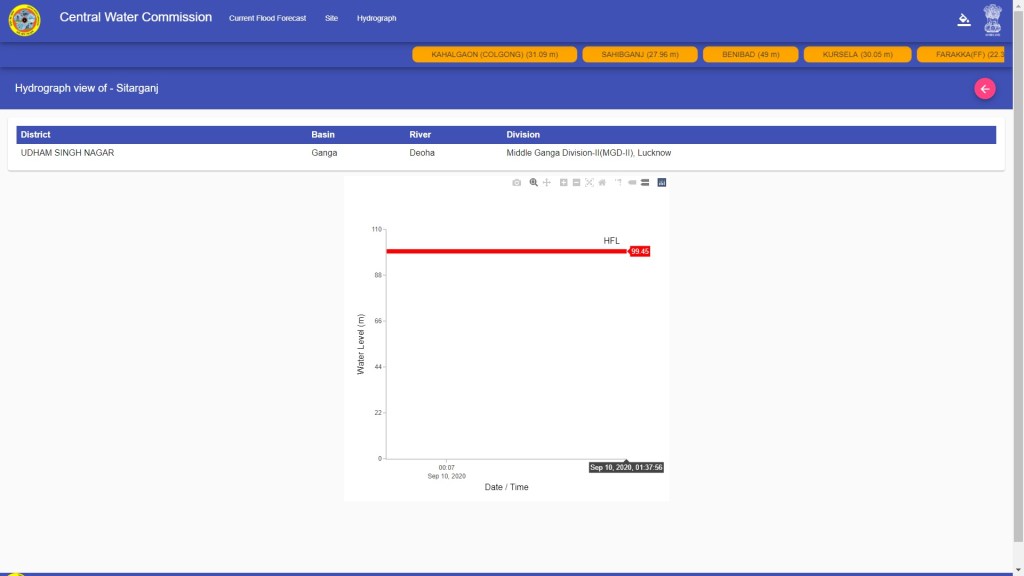Open Plotly logo link in toolbar
The height and width of the screenshot is (576, 1024).
[662, 183]
